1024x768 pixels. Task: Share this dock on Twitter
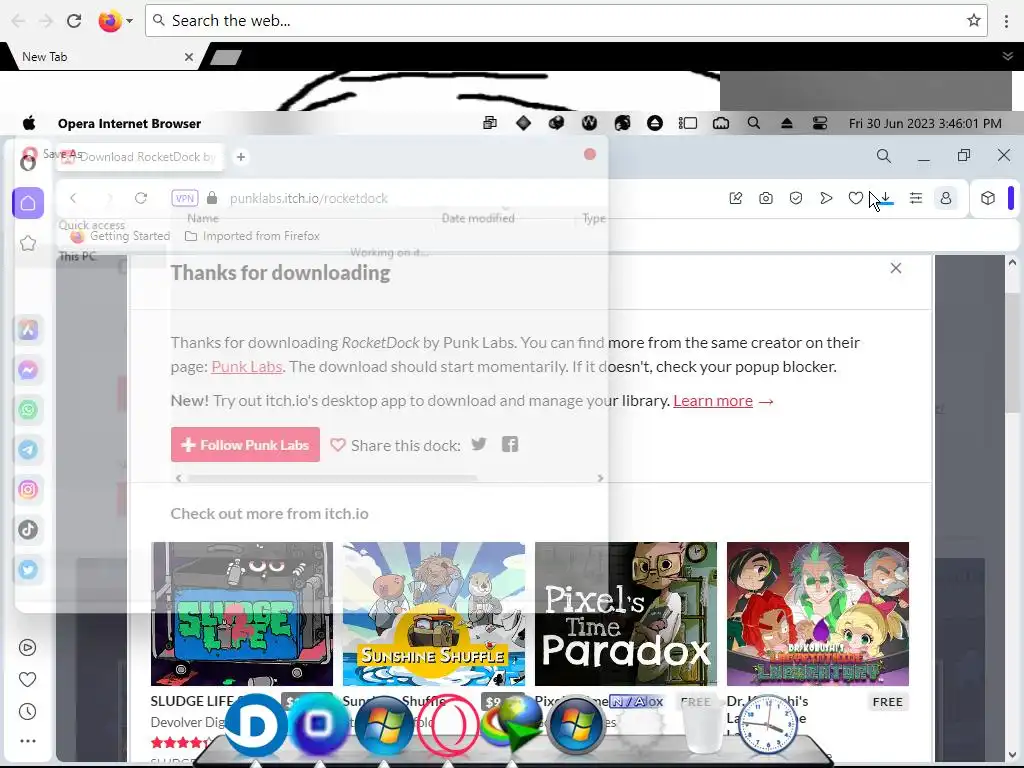479,444
